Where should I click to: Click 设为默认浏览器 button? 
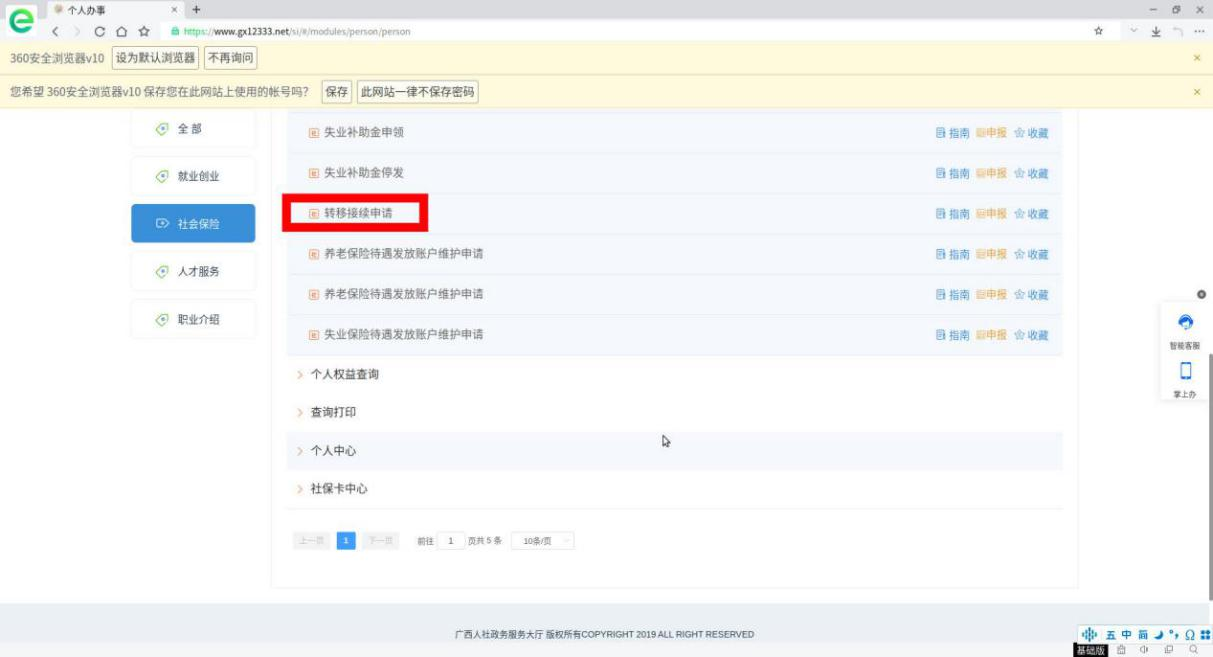coord(155,58)
